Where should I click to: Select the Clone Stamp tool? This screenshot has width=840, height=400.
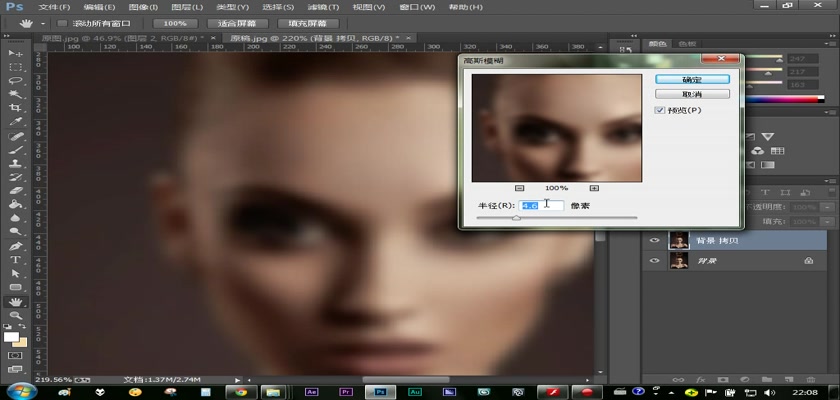pos(15,164)
